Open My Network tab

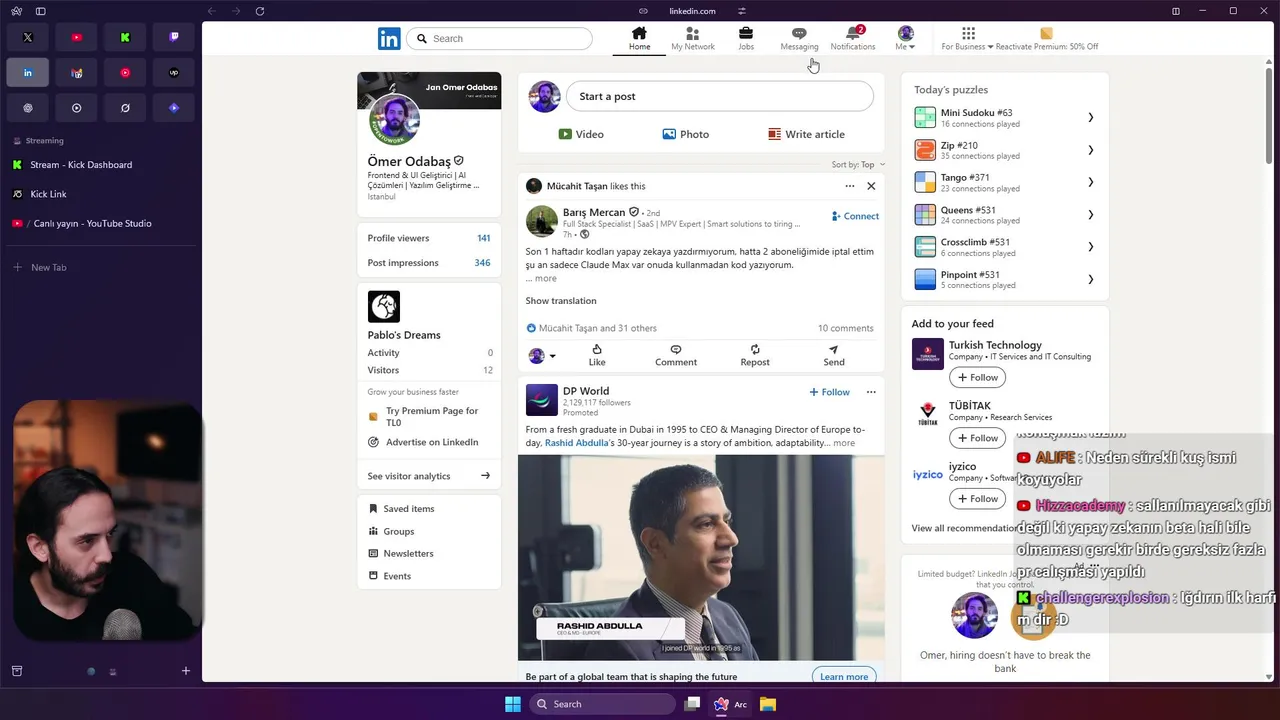point(693,39)
